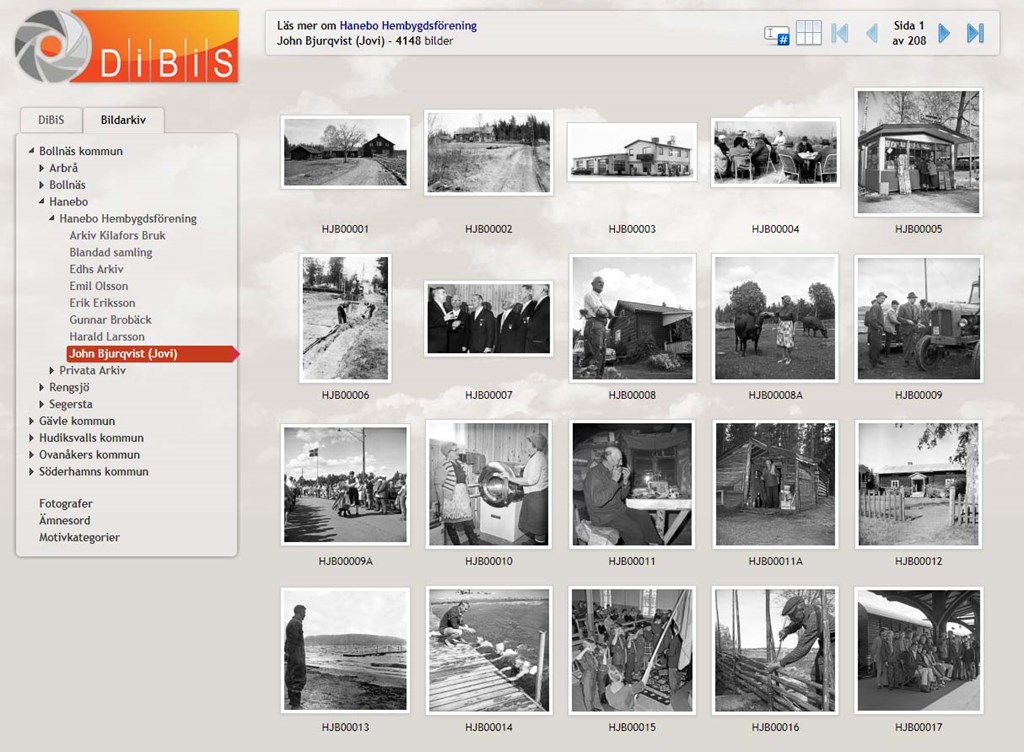Open thumbnail HJB00008

coord(632,319)
